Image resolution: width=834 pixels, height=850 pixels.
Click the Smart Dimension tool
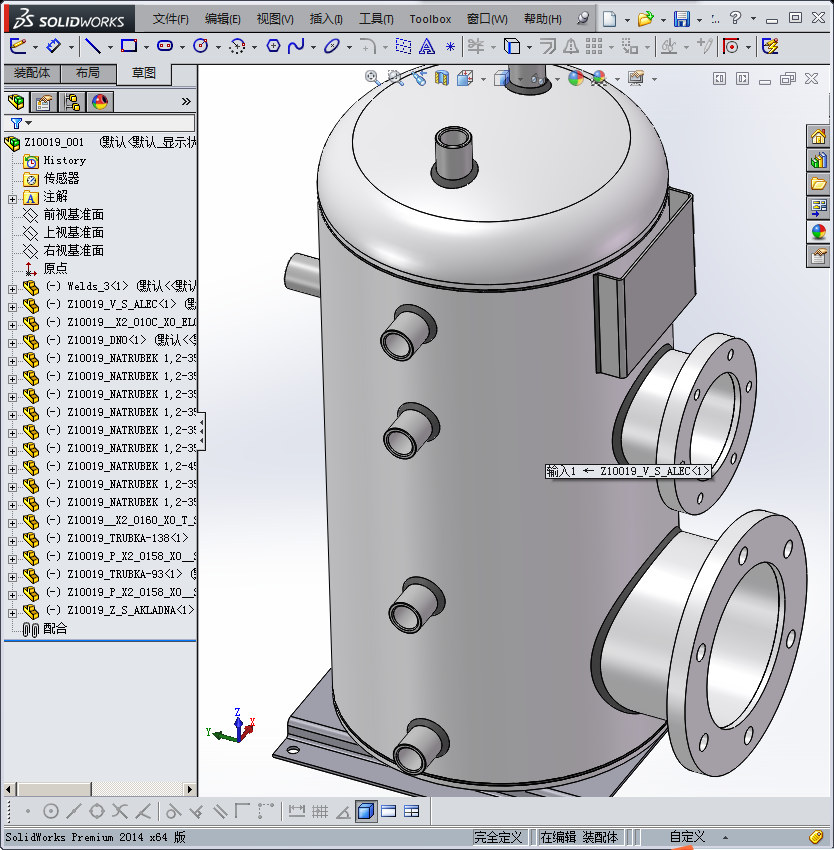54,46
